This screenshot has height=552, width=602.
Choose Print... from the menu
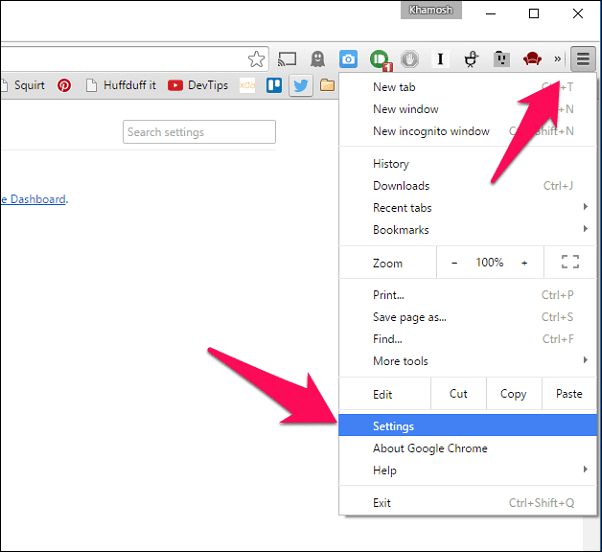click(x=468, y=295)
